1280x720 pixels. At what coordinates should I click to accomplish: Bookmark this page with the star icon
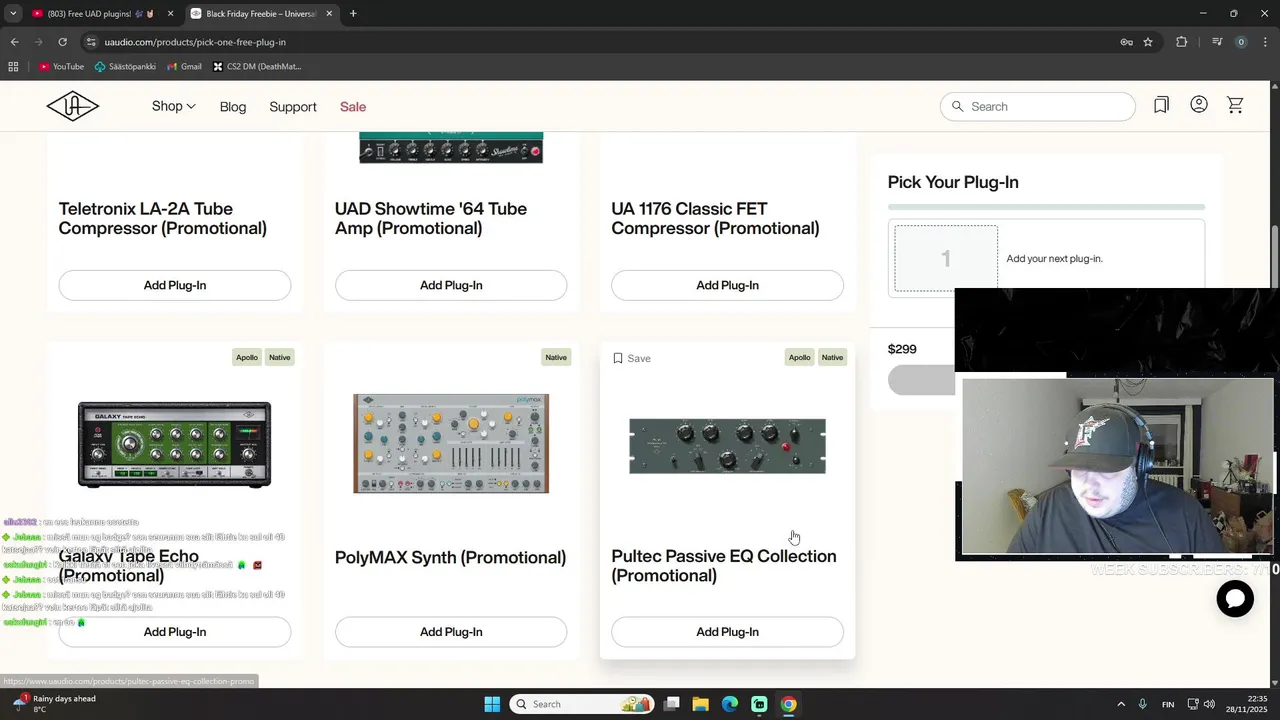click(x=1148, y=42)
